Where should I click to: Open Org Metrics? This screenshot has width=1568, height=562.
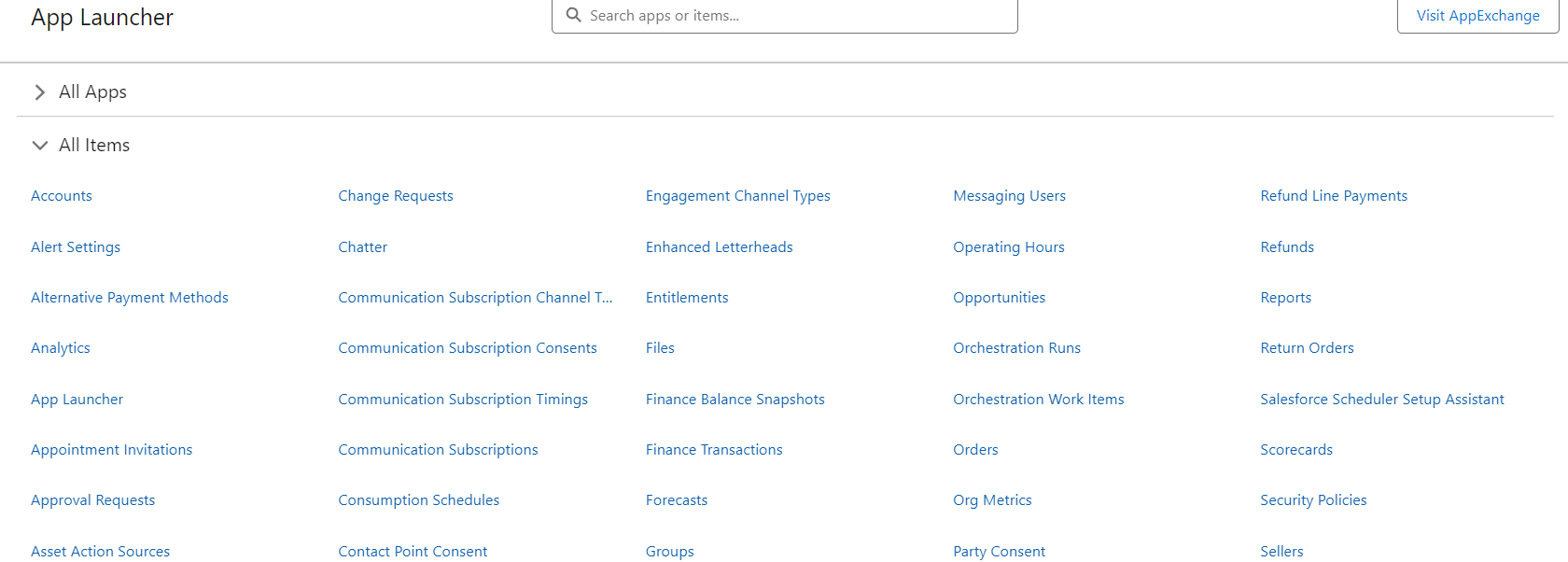pos(992,500)
